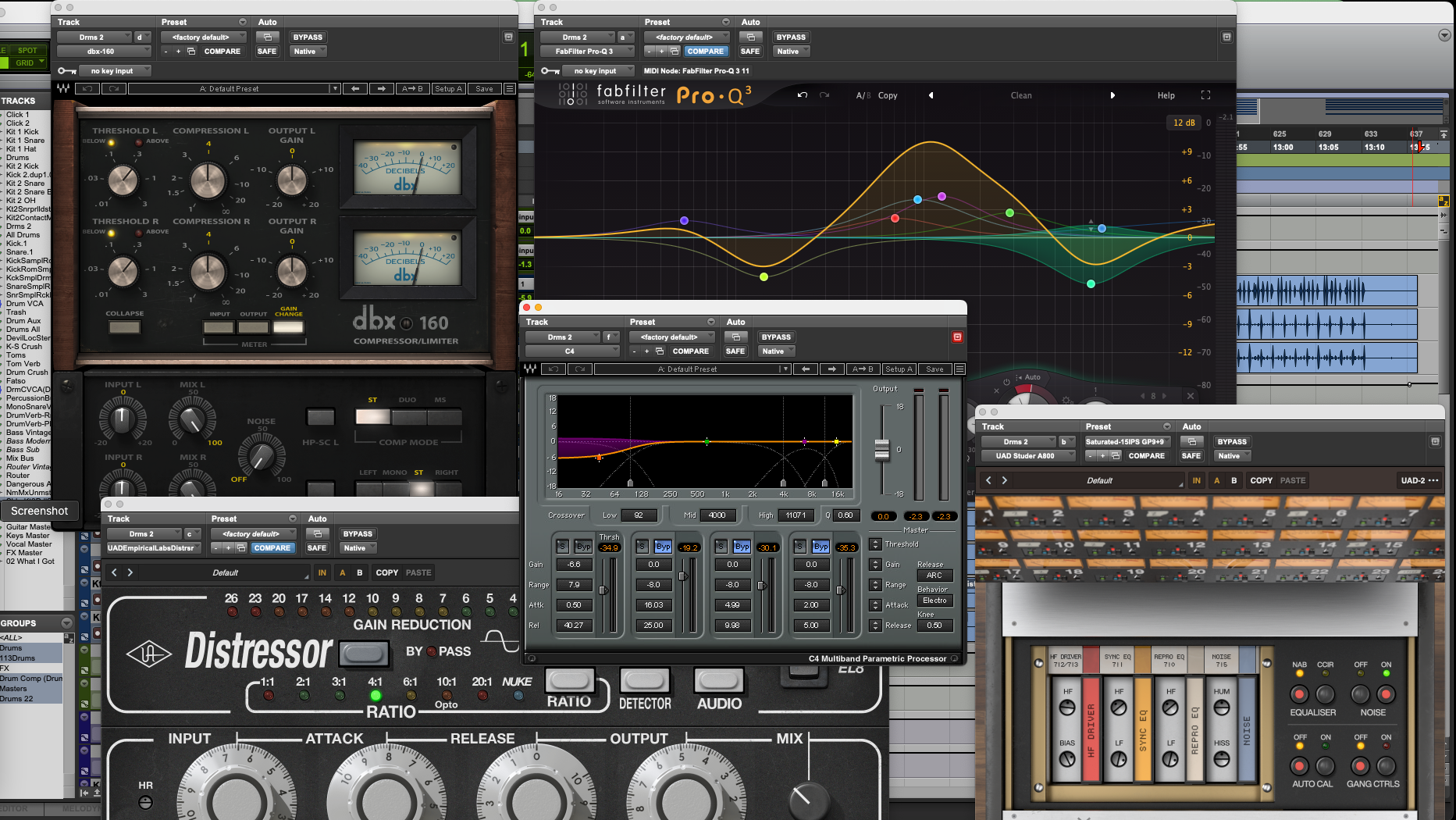Toggle Byp on the first C4 band
This screenshot has width=1456, height=820.
coord(583,547)
